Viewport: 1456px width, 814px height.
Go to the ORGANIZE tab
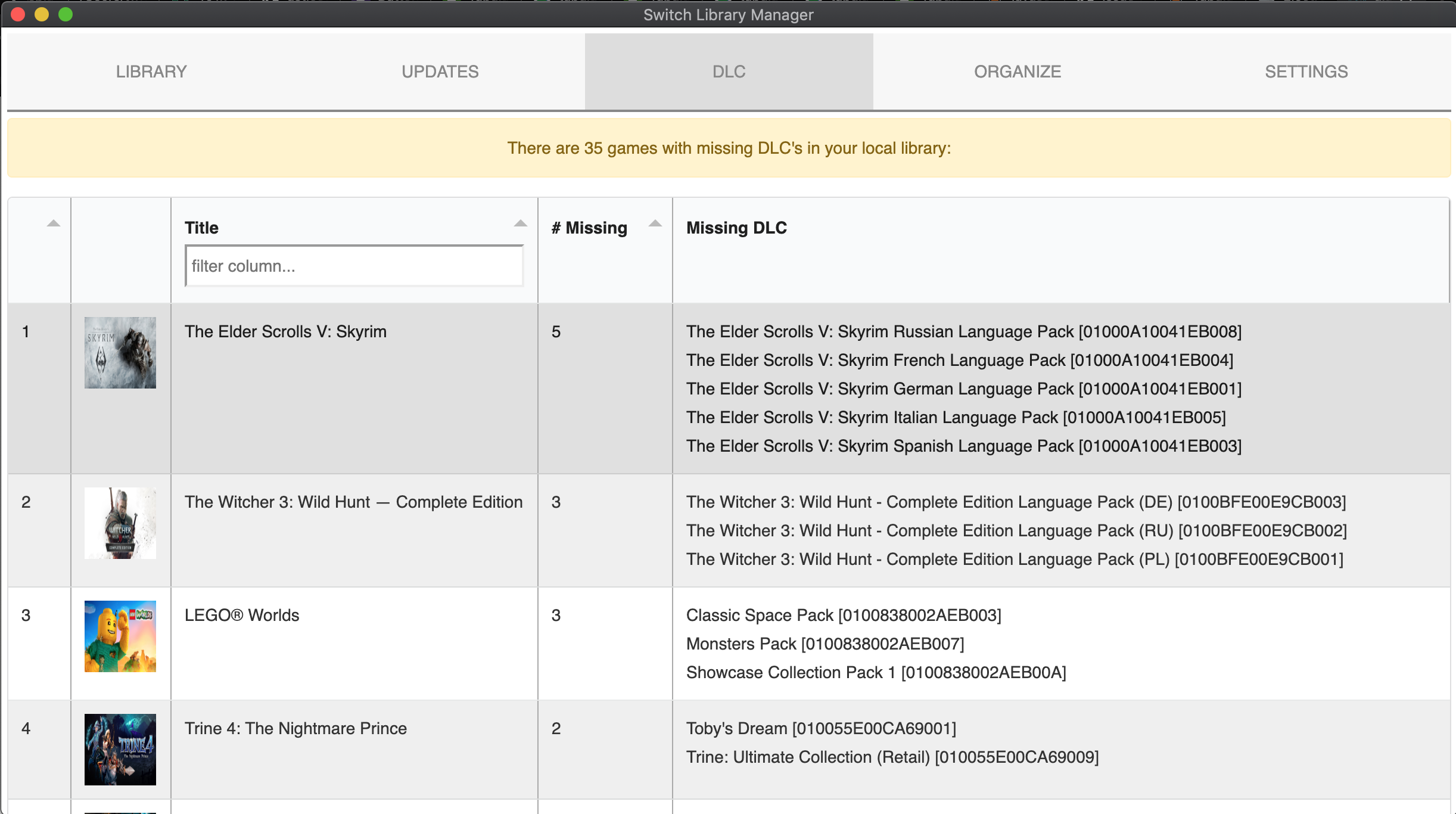pyautogui.click(x=1018, y=72)
